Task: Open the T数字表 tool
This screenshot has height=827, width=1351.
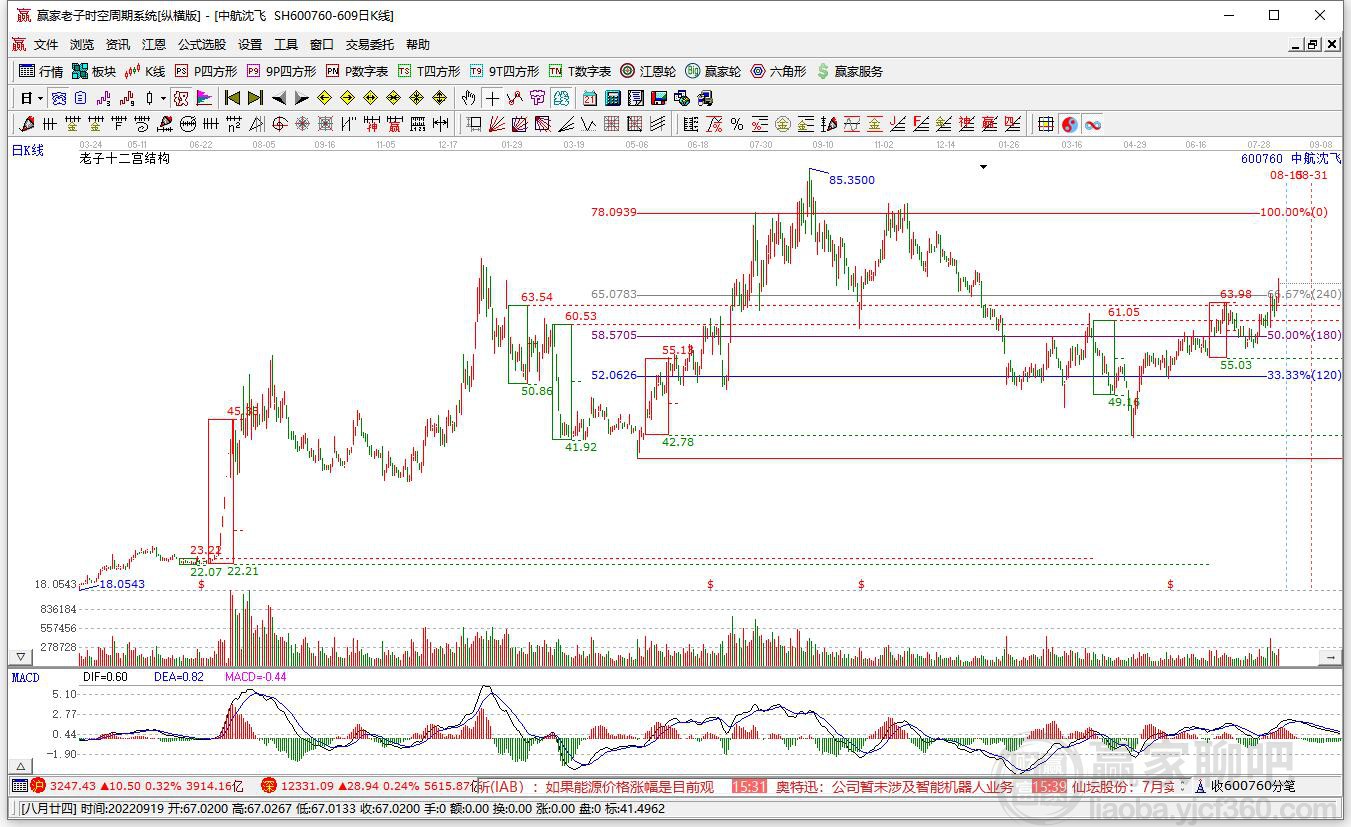Action: tap(580, 71)
